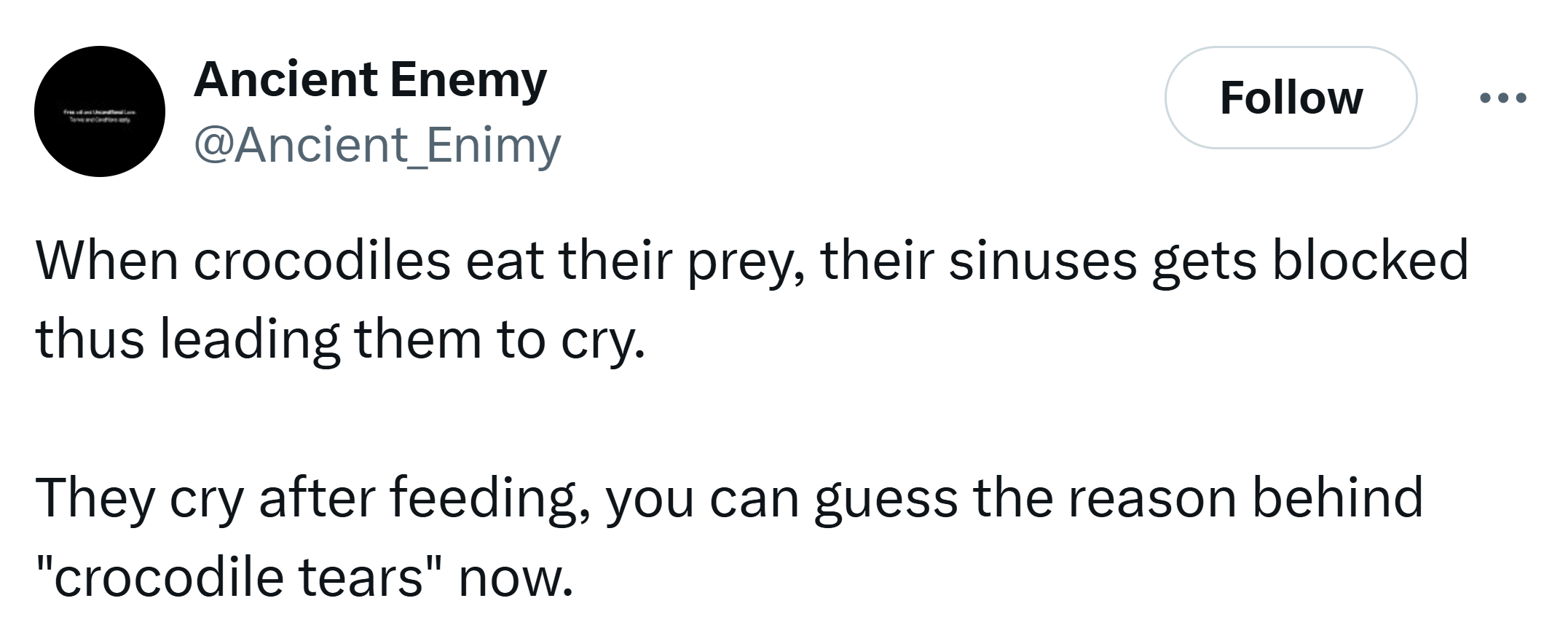Screen dimensions: 1568x633
Task: Click the word "blocked" in the tweet
Action: (x=1370, y=260)
